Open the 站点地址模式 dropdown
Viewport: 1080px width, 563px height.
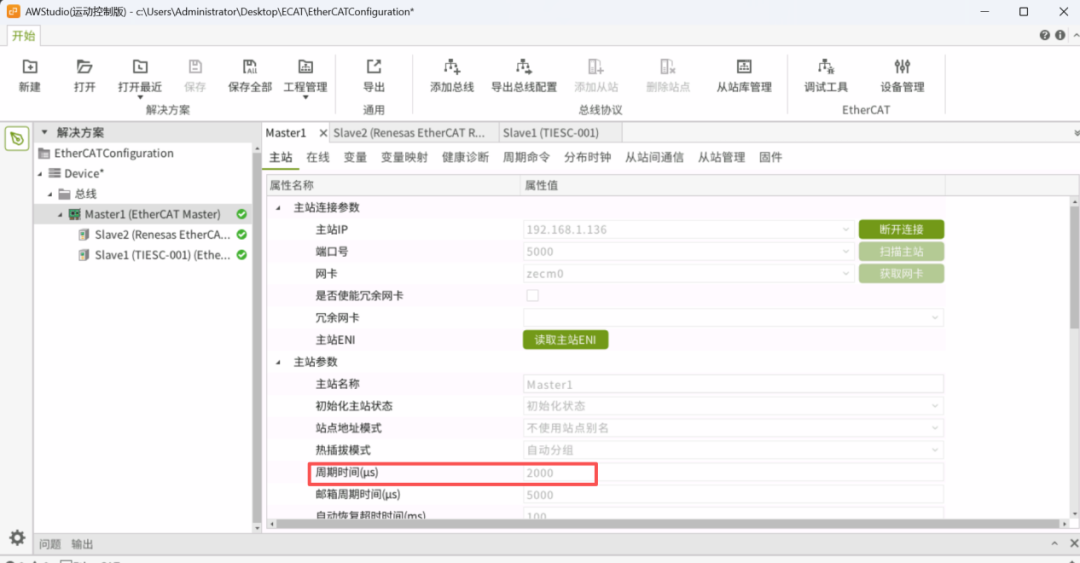(x=935, y=428)
